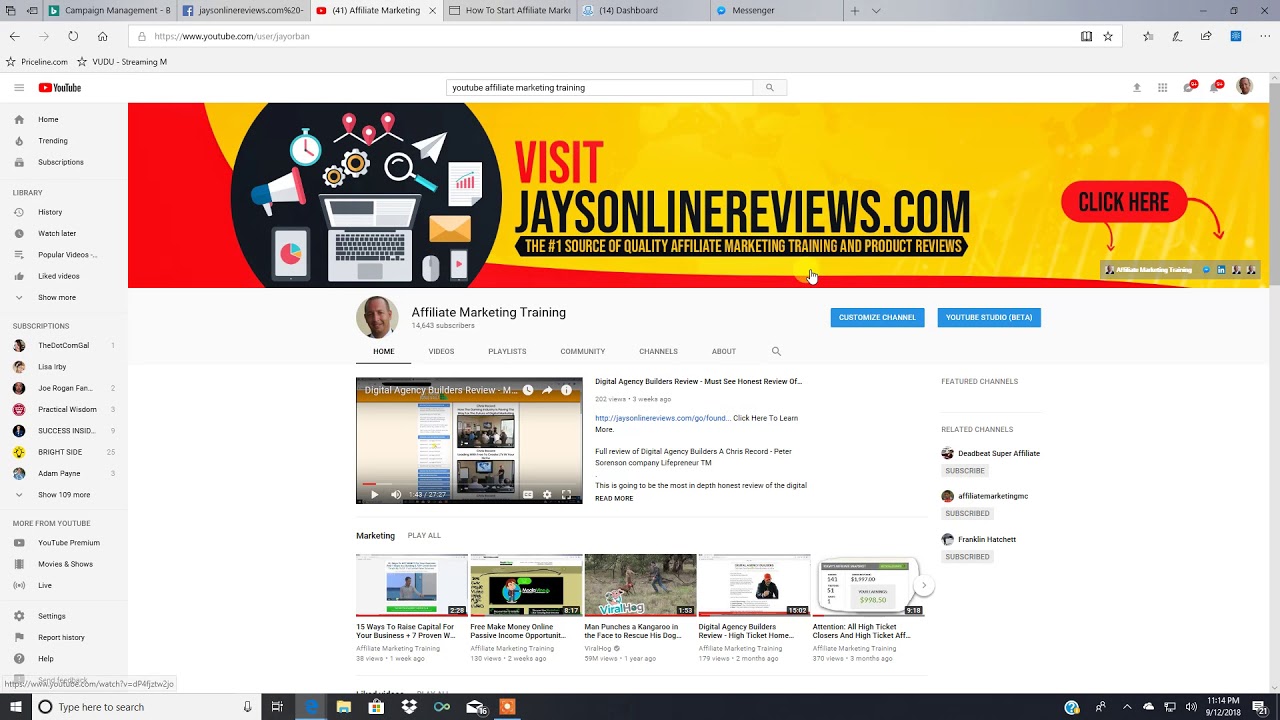Open the YouTube hamburger guide menu
Image resolution: width=1280 pixels, height=720 pixels.
[19, 88]
